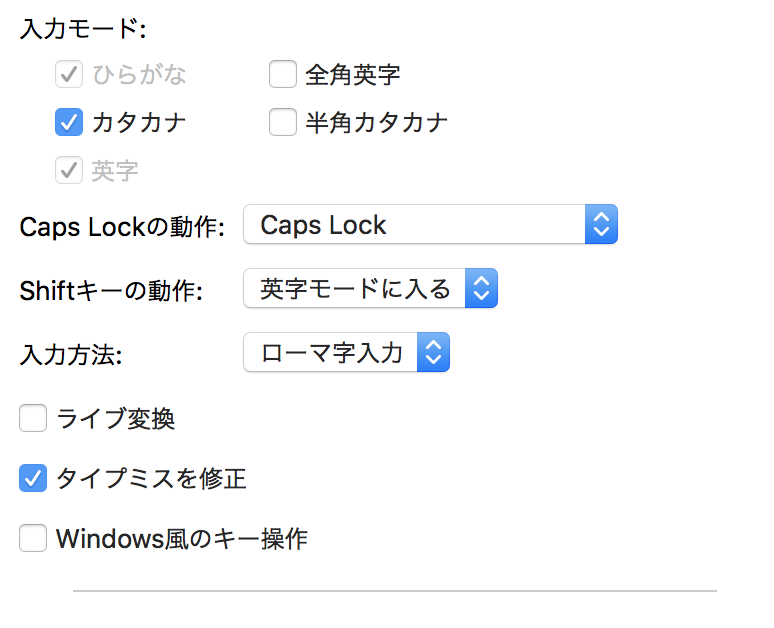Screen dimensions: 774x628
Task: Click the 入力方法 label text
Action: 71,354
